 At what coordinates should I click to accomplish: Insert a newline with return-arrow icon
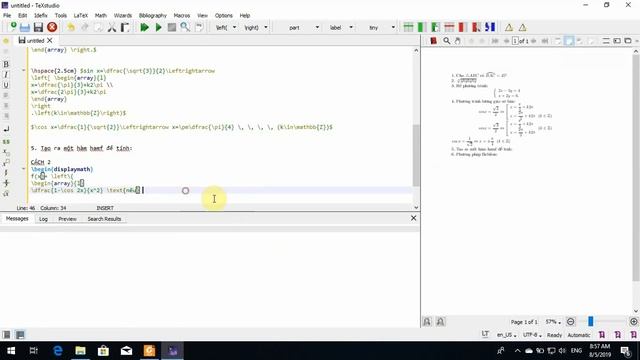pyautogui.click(x=6, y=129)
